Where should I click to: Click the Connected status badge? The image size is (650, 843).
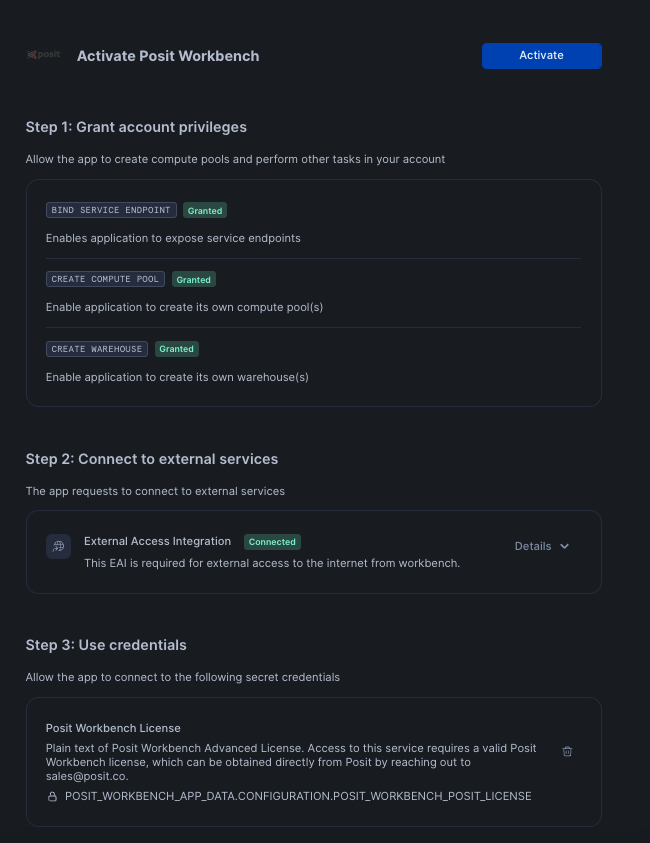[x=272, y=542]
